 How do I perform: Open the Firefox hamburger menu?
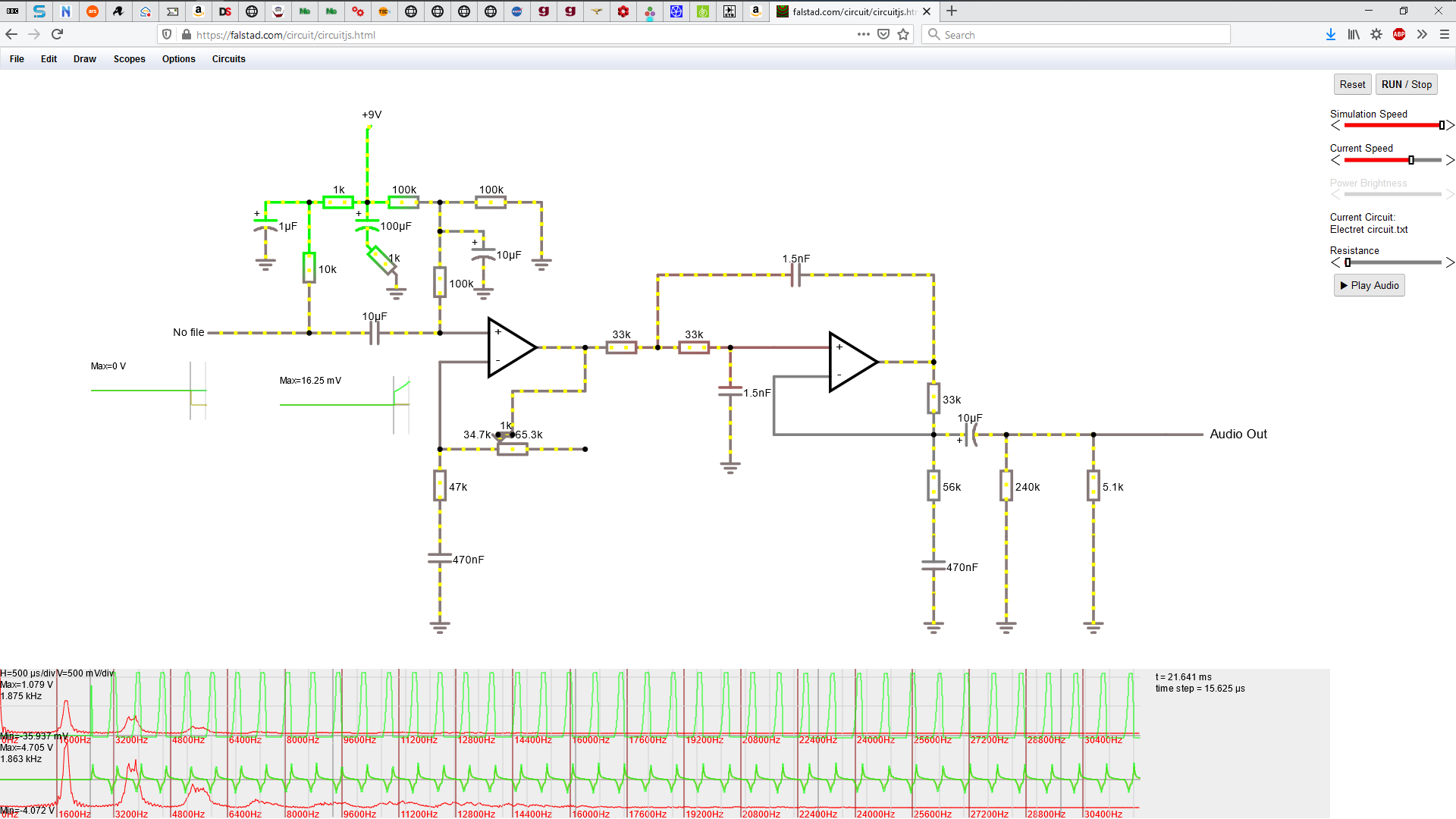pos(1445,34)
